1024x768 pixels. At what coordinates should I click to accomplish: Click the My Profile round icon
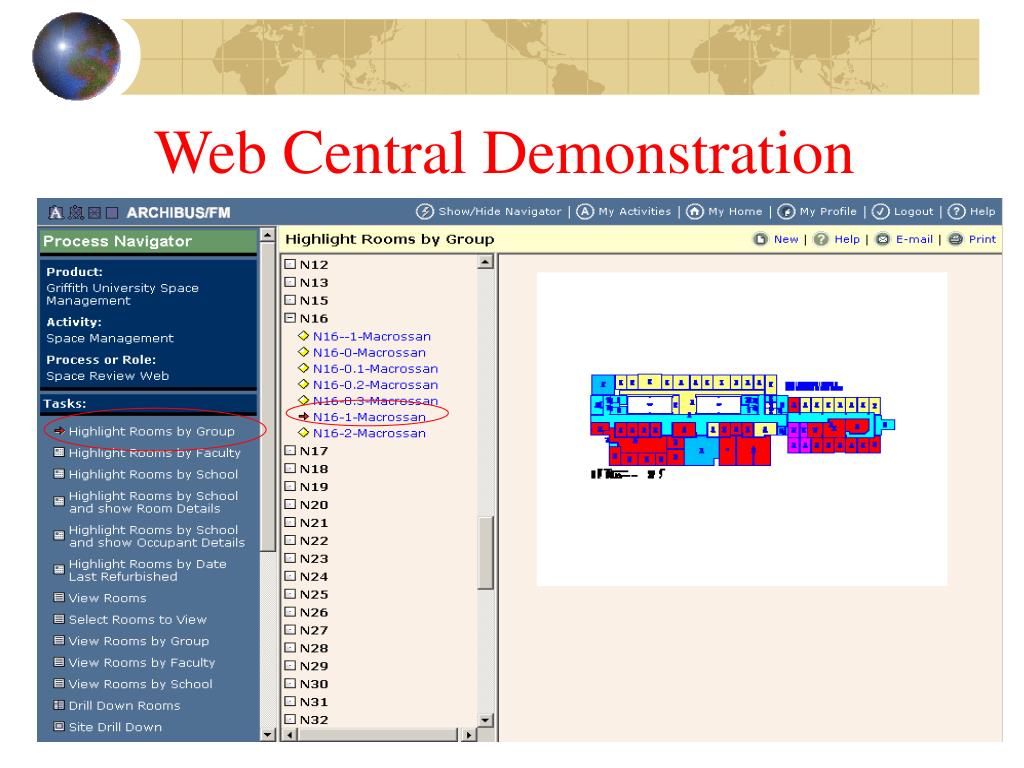click(786, 212)
